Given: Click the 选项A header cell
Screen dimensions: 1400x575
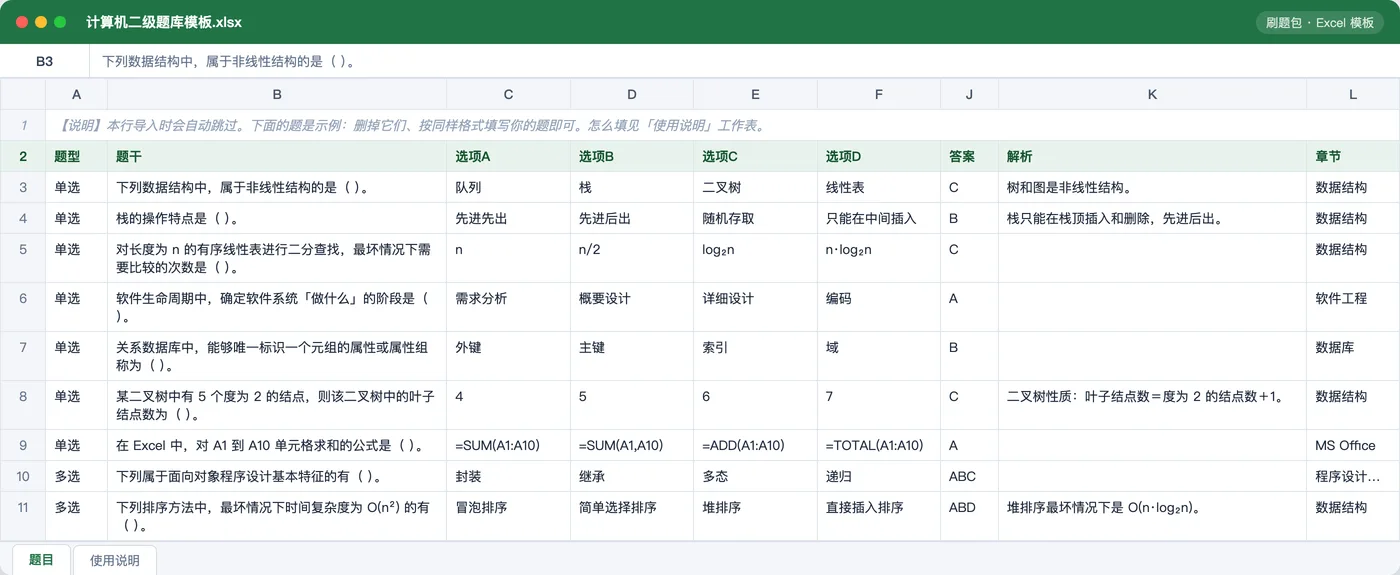Looking at the screenshot, I should point(509,157).
